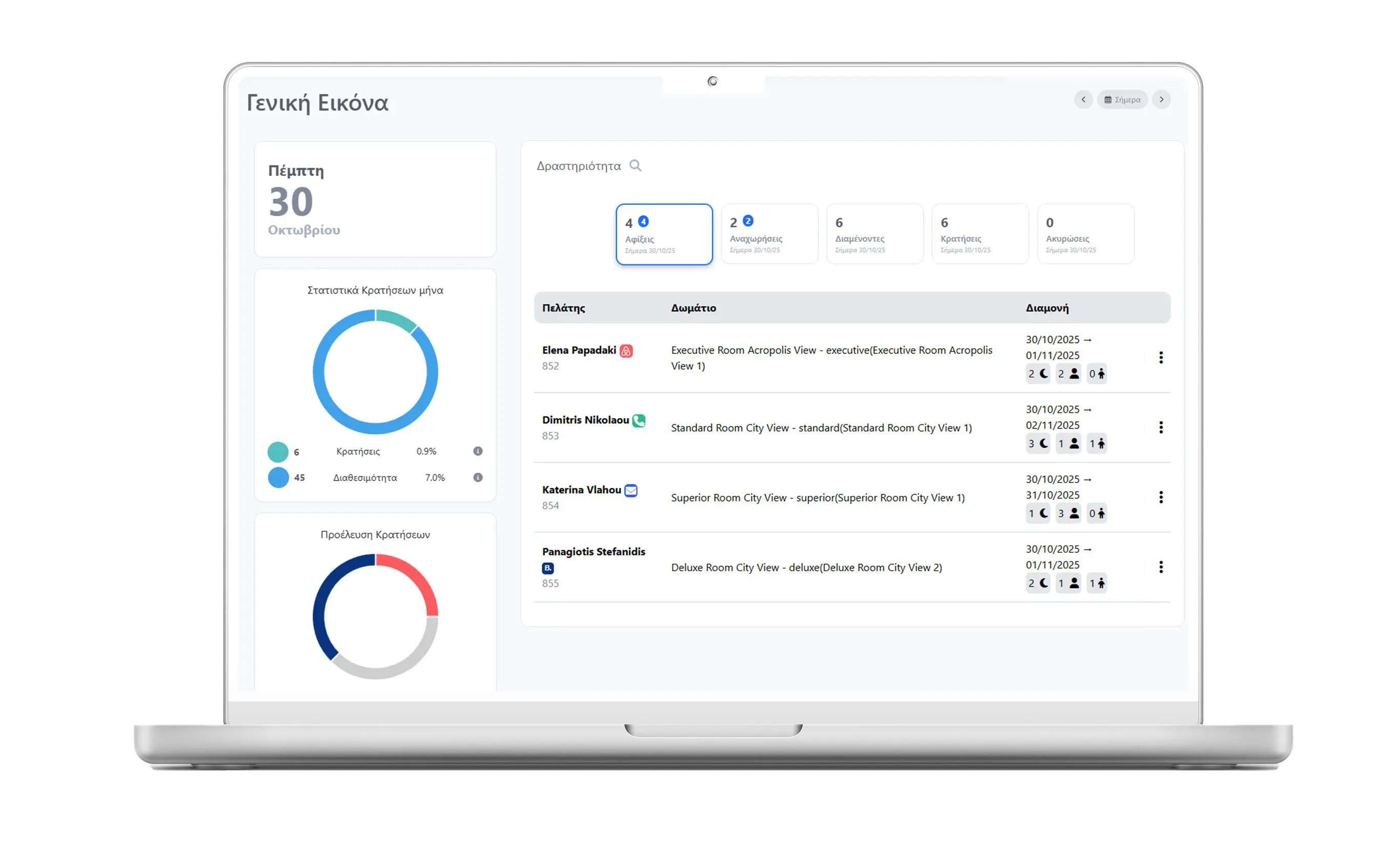Click the info icon beside Κρατήσεις 0.9%
Viewport: 1400px width, 852px height.
477,451
